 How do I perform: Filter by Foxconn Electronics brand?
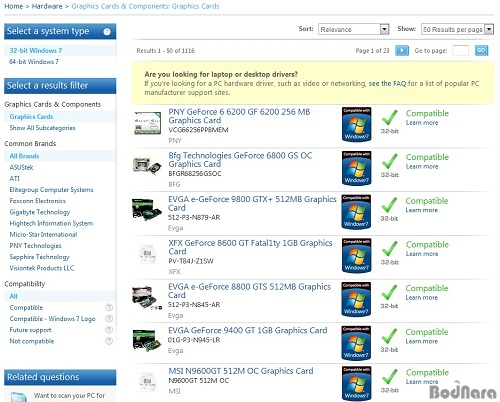(38, 201)
